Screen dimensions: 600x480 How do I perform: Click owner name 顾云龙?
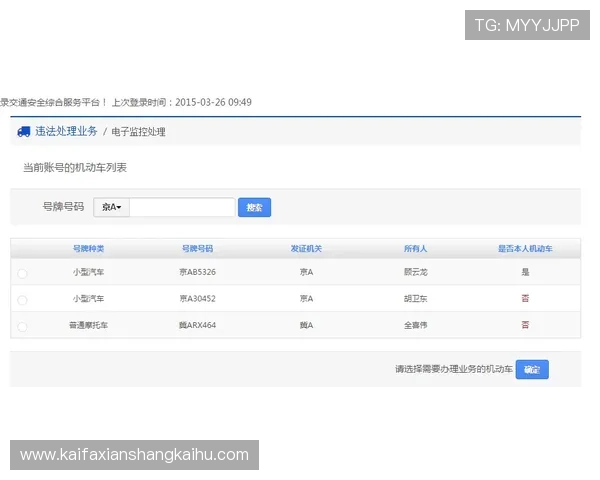tap(416, 272)
